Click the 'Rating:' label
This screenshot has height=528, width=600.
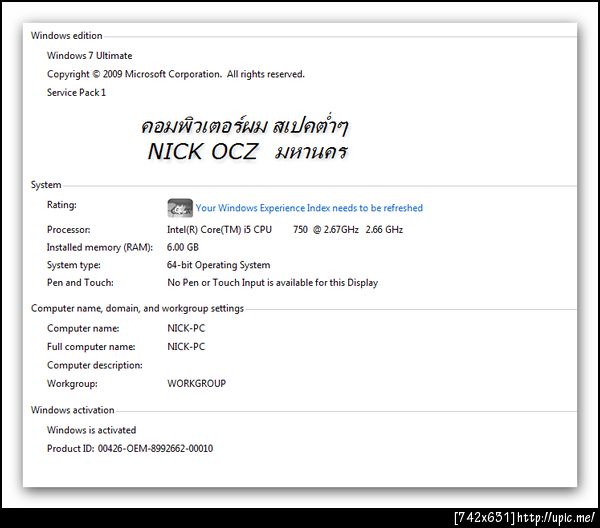[62, 205]
